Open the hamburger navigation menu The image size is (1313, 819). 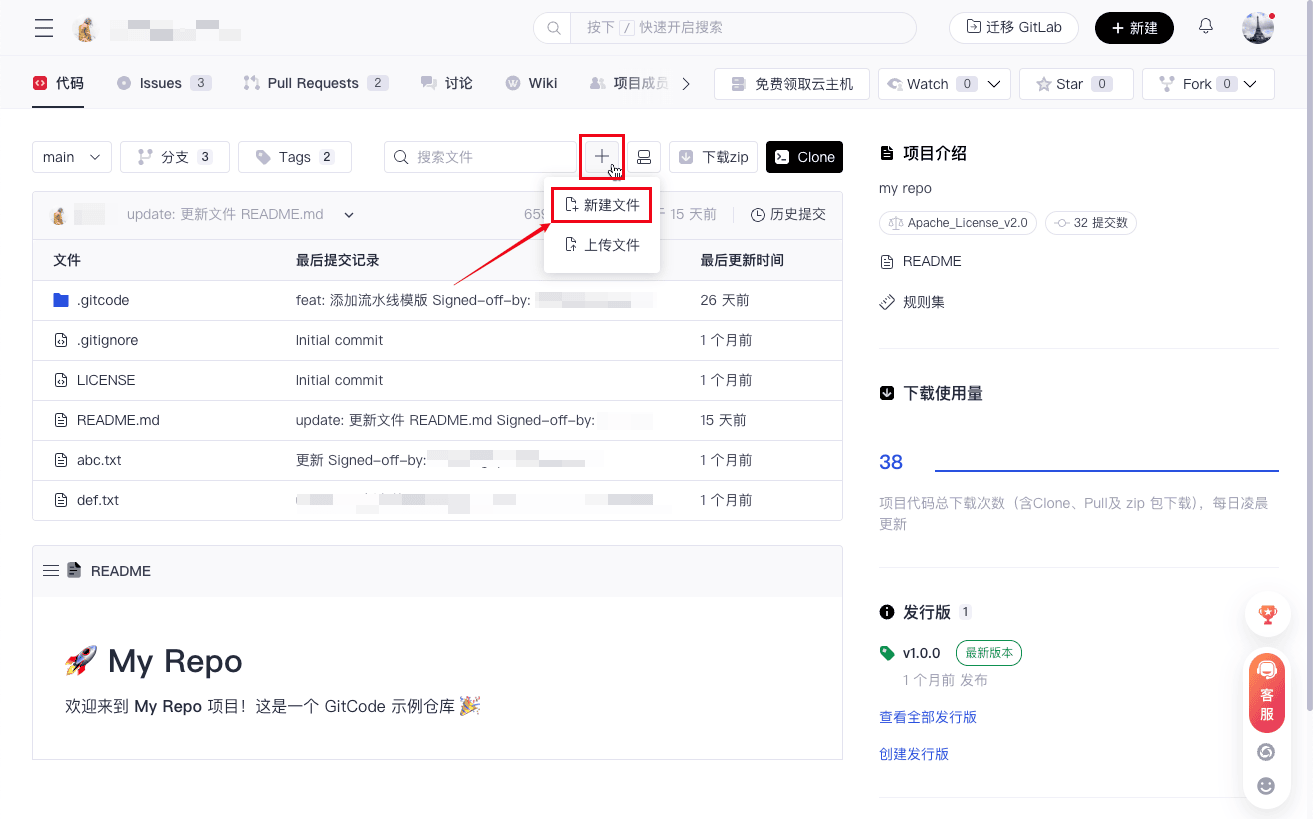[44, 28]
